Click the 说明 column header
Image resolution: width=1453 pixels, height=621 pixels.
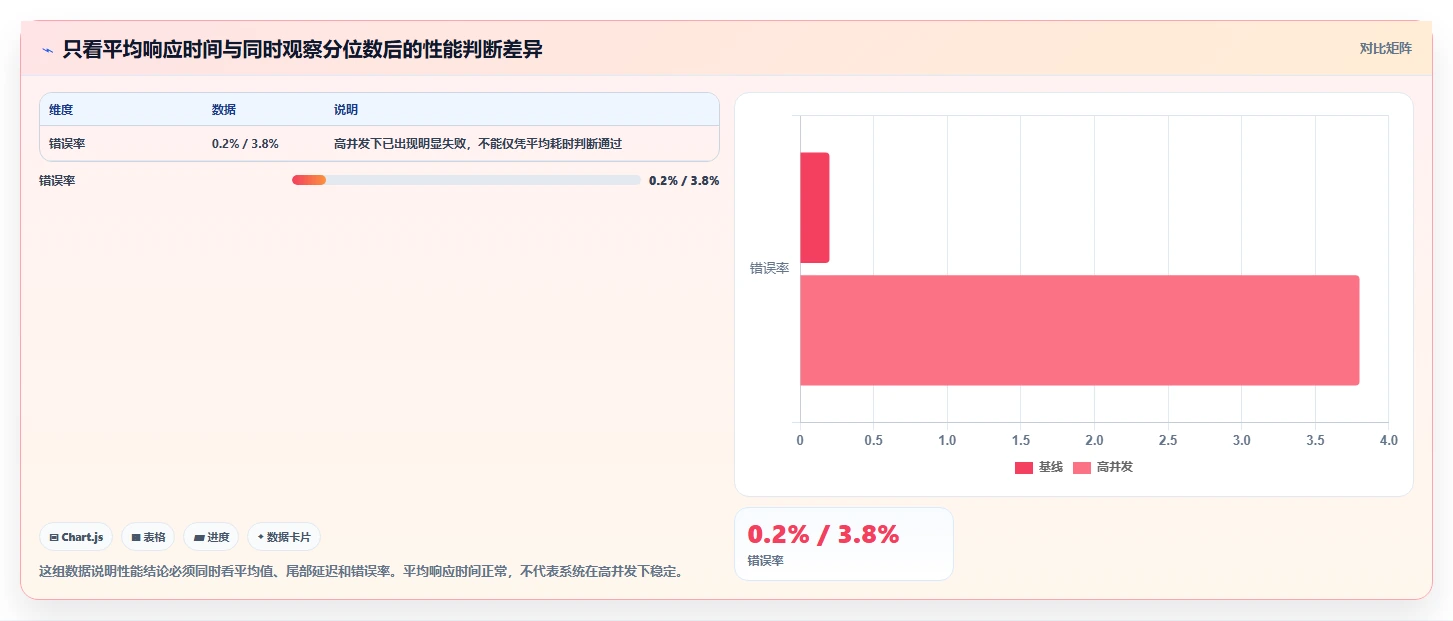(x=346, y=109)
